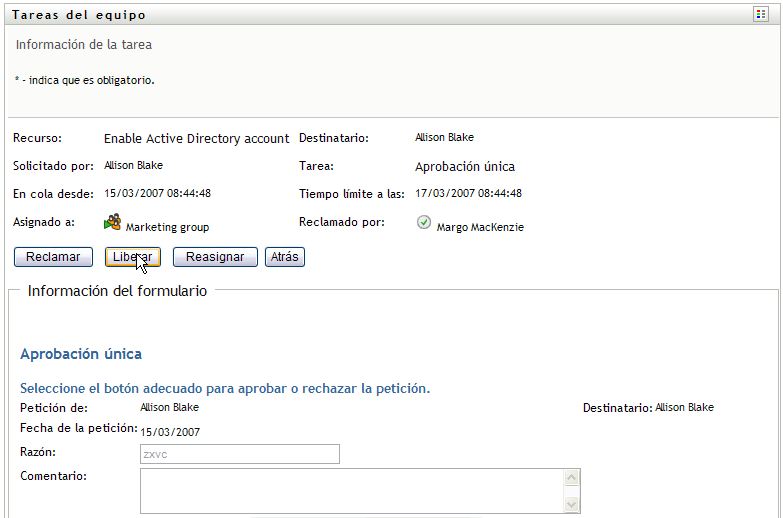Click the Margo MacKenzie name
The height and width of the screenshot is (518, 783).
click(480, 227)
